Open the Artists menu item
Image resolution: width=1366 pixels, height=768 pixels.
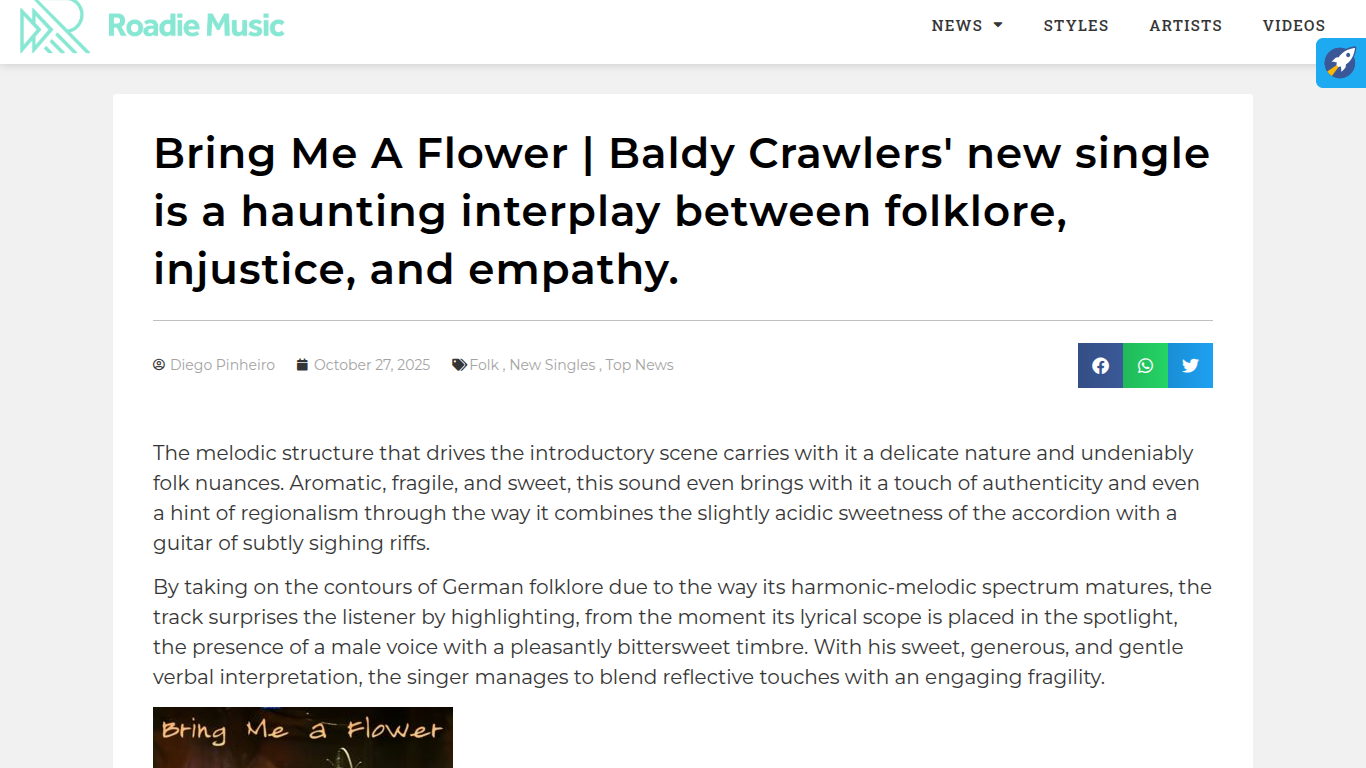point(1186,25)
